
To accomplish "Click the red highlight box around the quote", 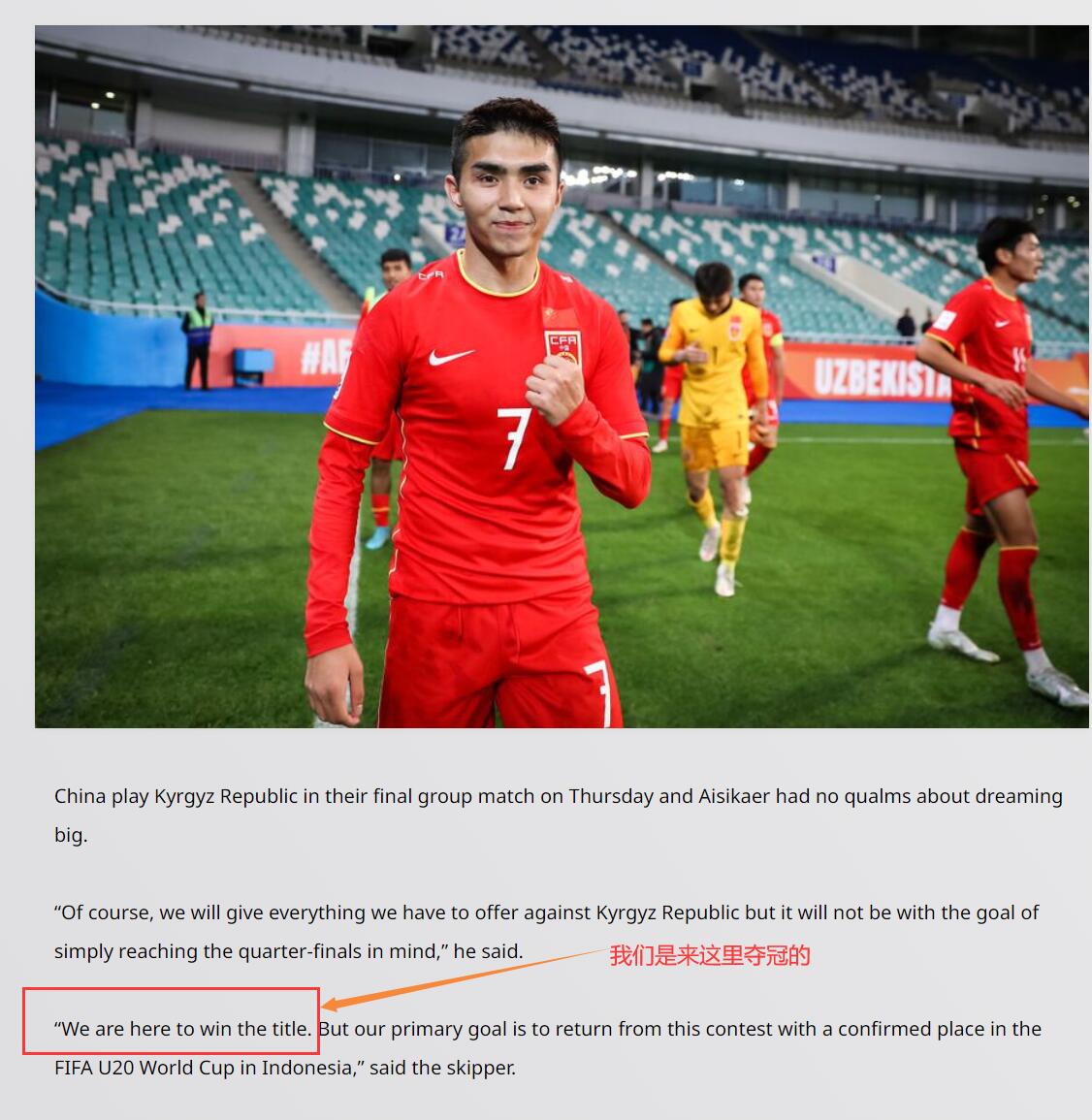I will pyautogui.click(x=171, y=1021).
